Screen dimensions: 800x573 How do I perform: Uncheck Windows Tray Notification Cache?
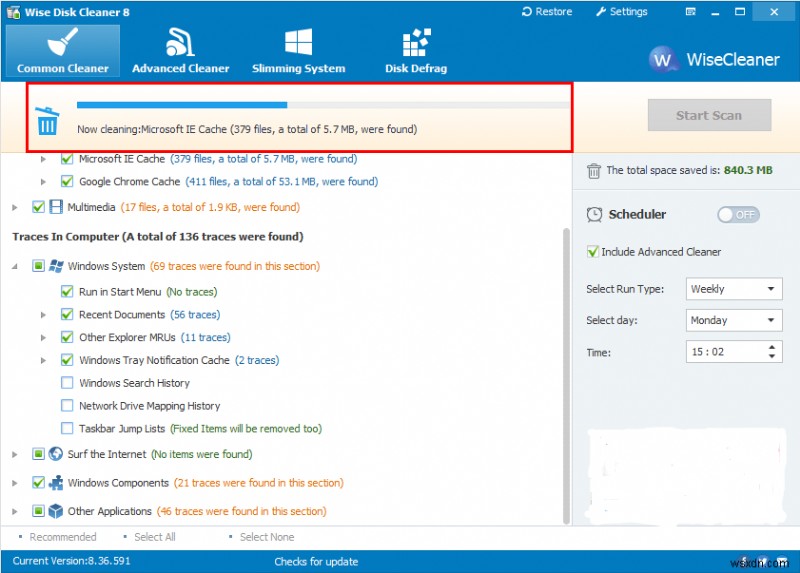66,360
